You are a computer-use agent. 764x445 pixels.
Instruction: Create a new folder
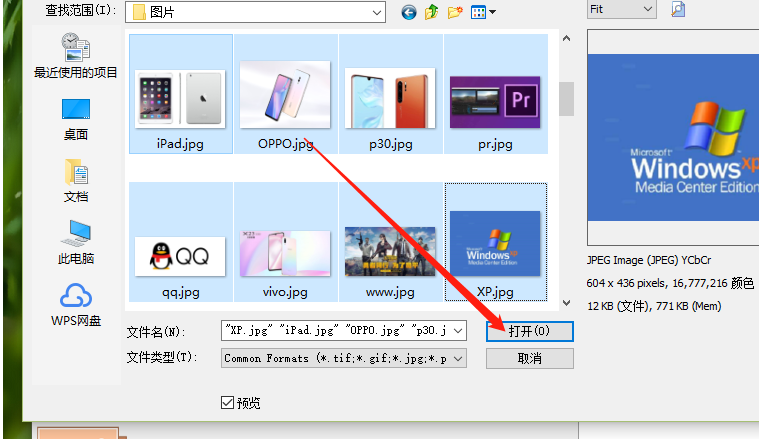pyautogui.click(x=455, y=12)
